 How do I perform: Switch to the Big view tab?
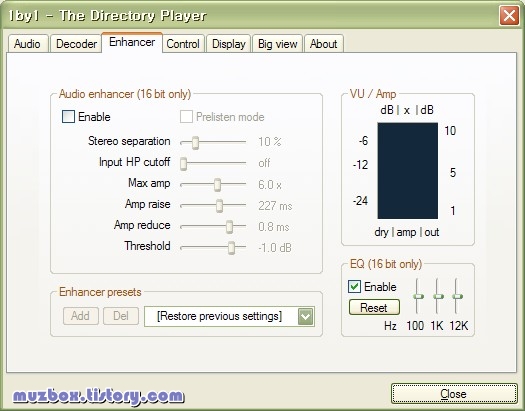tap(278, 44)
